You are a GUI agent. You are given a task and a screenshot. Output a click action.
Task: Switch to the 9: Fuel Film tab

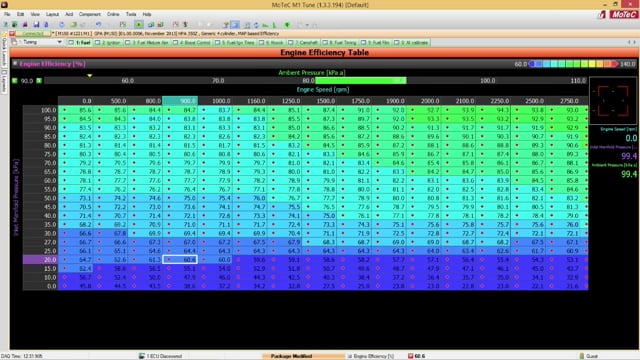(376, 42)
